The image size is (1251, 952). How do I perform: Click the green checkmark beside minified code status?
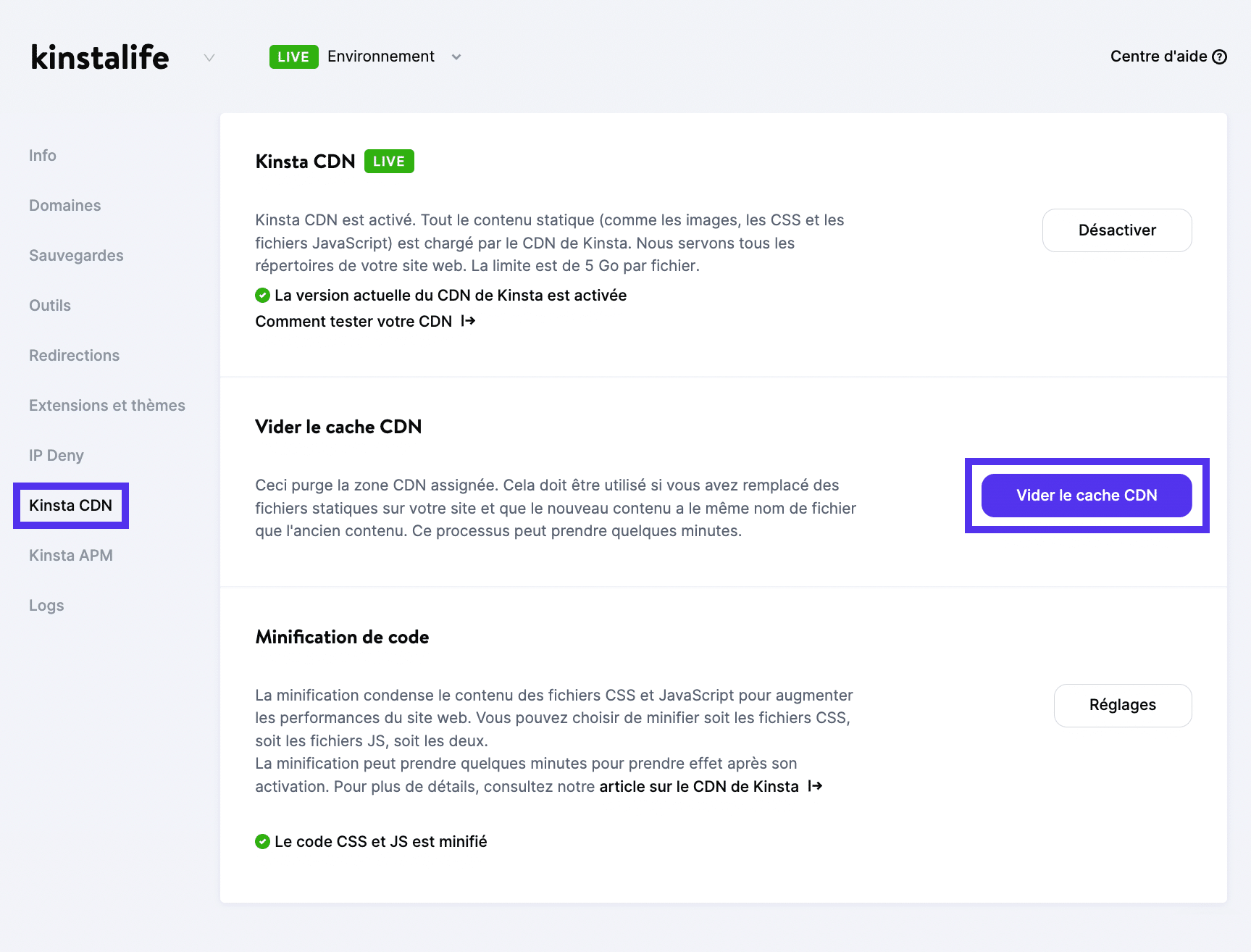pyautogui.click(x=262, y=841)
